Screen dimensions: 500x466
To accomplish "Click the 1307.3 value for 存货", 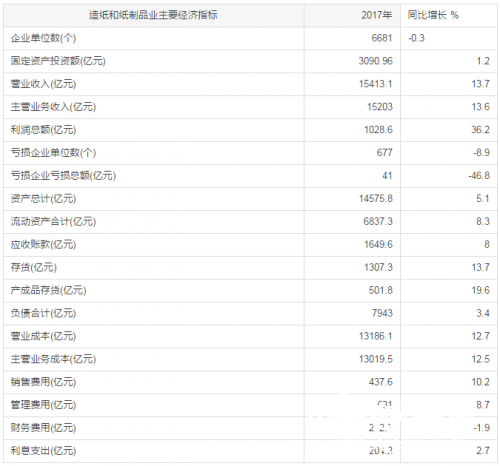I will 378,267.
